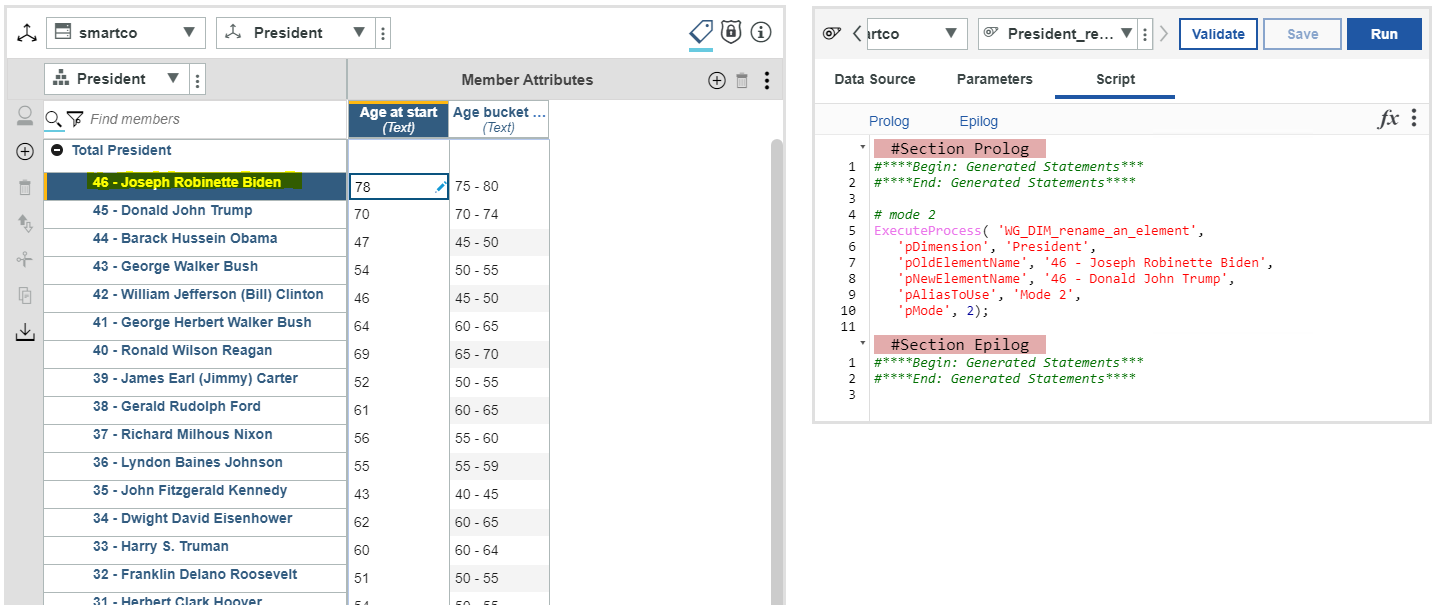Click age cell 69 for Ronald Wilson Reagan

399,354
